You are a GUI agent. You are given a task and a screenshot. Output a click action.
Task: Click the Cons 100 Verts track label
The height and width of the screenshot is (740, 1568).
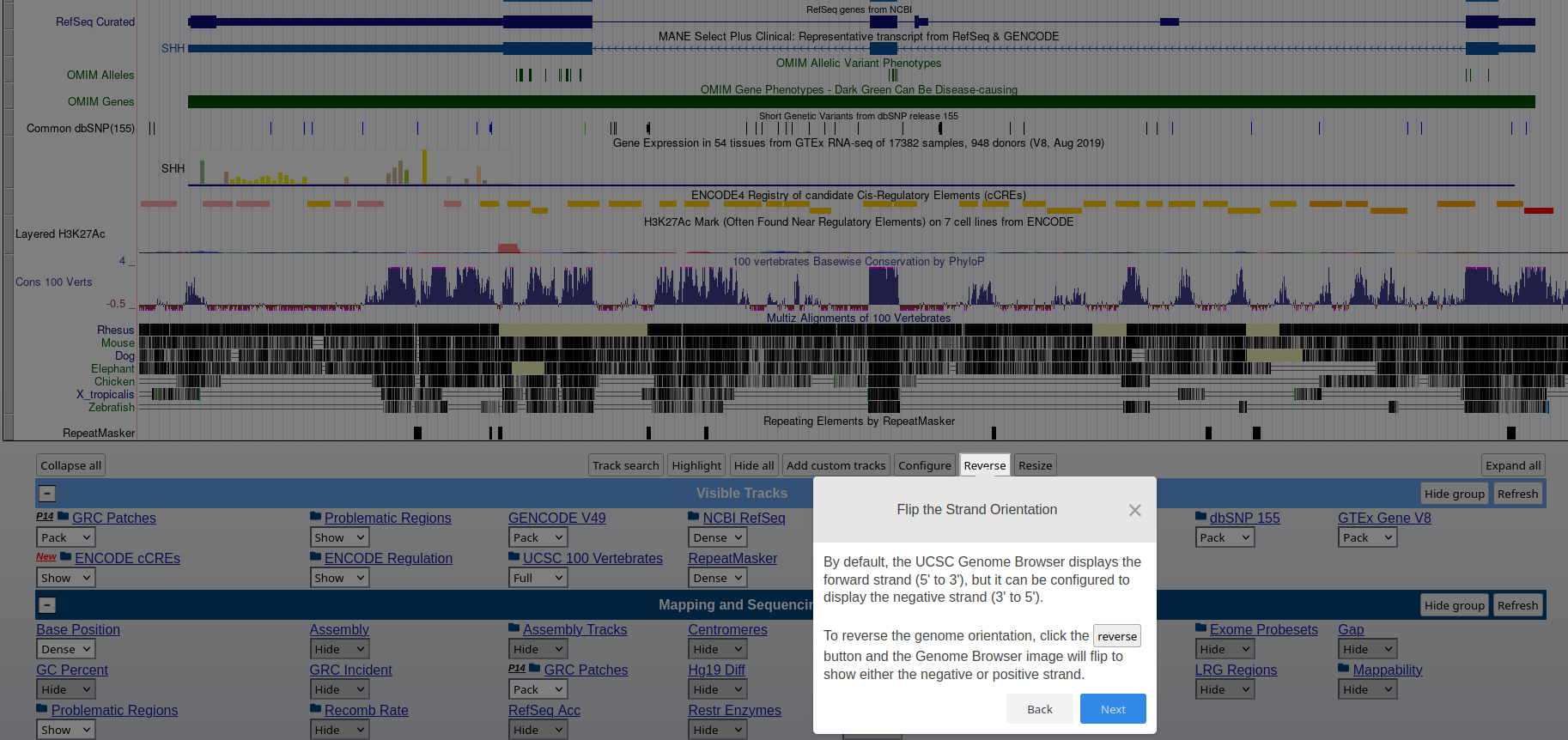[x=53, y=282]
